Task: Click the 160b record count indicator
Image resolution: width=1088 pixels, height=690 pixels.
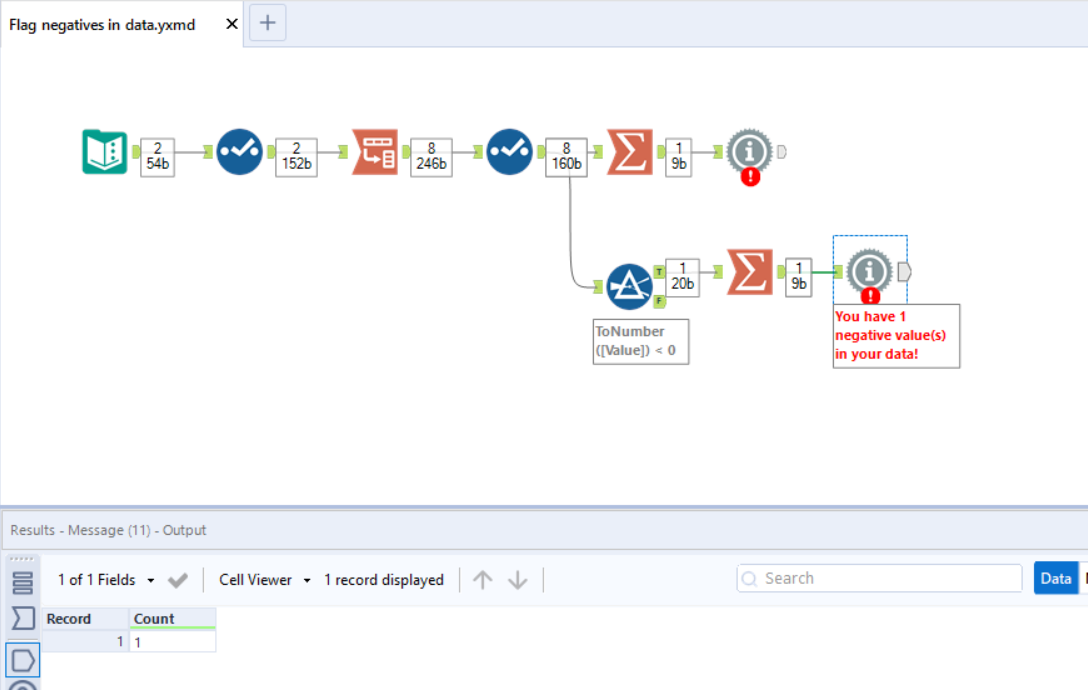Action: 567,156
